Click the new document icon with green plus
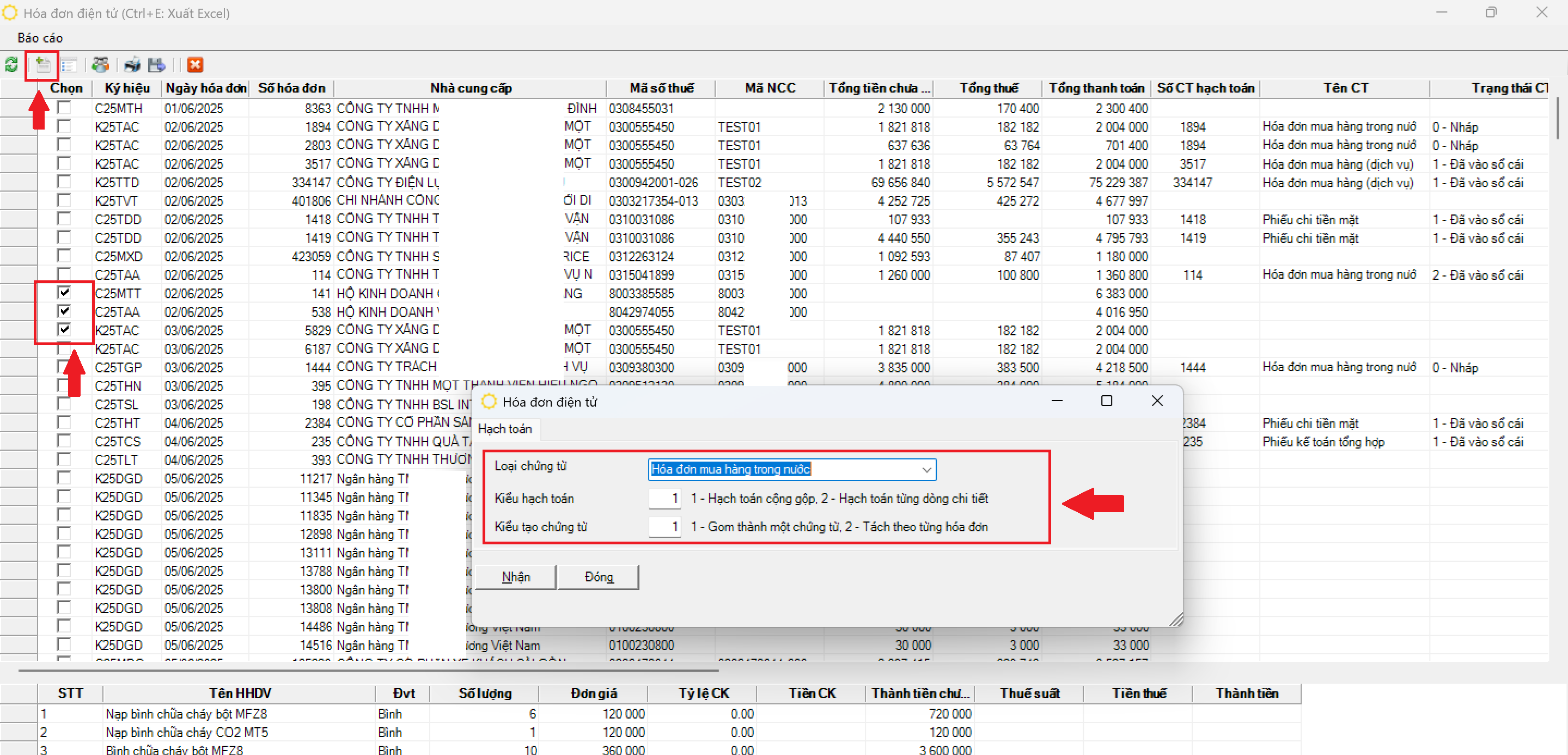Image resolution: width=1568 pixels, height=755 pixels. pos(42,64)
